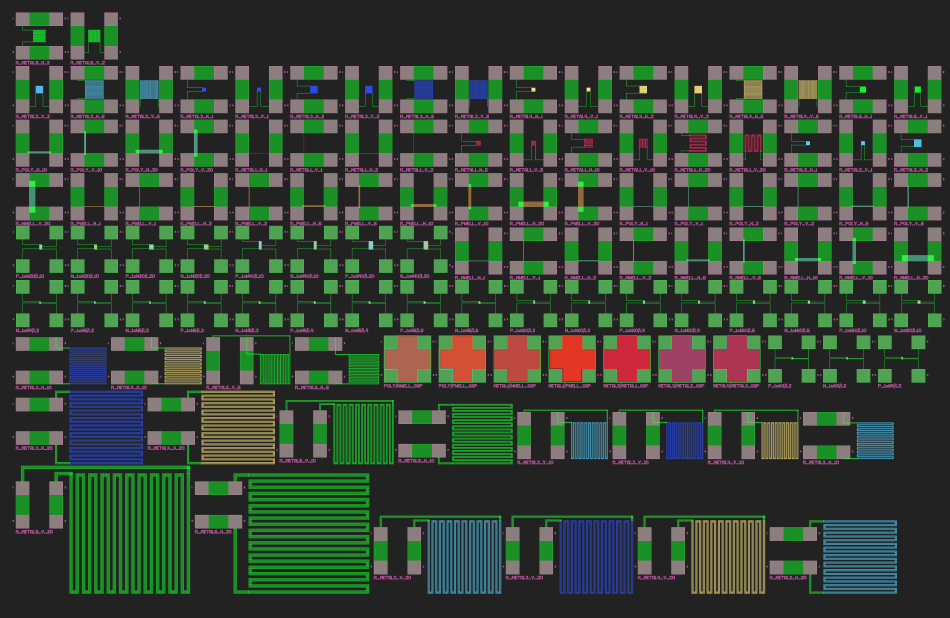Click the dark blue serpentine in bottom row

[595, 556]
